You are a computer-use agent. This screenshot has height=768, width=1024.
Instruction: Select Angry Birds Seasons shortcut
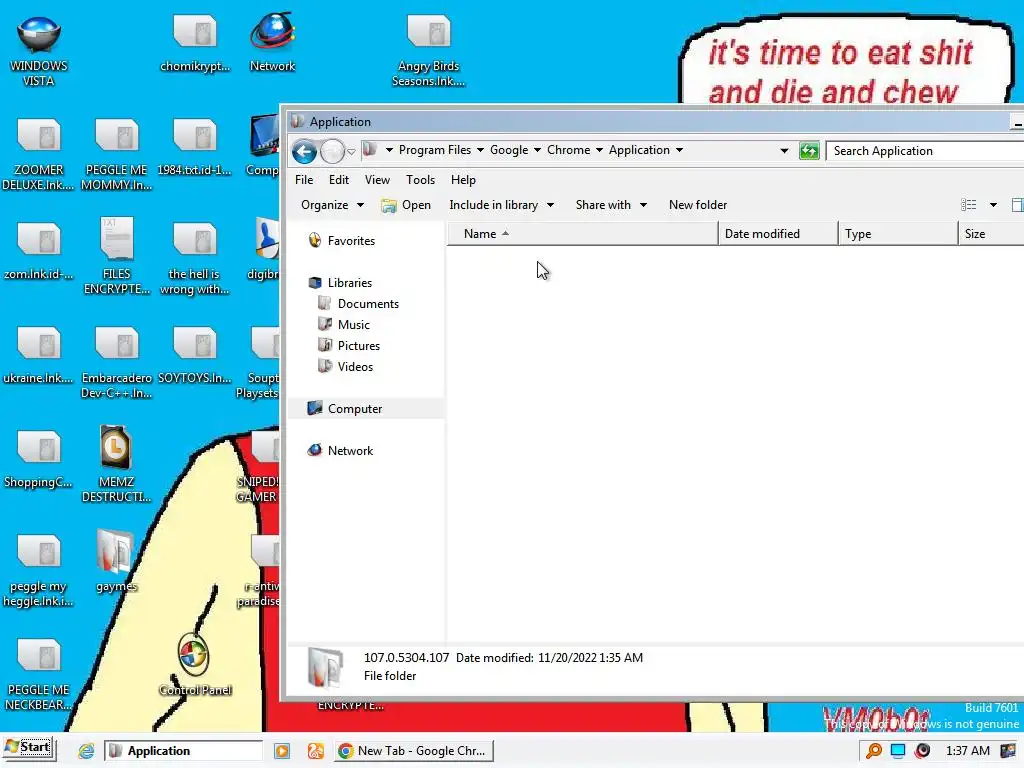[428, 52]
